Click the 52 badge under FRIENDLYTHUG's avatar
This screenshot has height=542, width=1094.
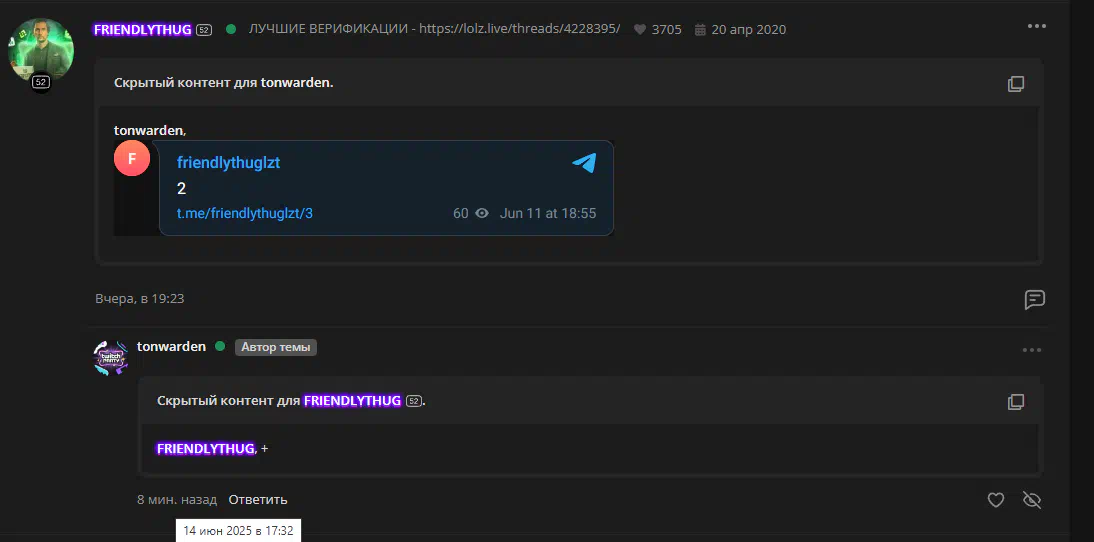pyautogui.click(x=40, y=82)
